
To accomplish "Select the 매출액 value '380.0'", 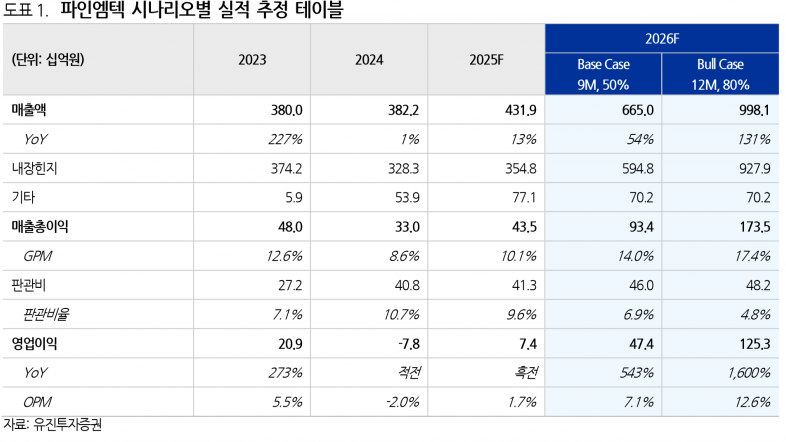I will coord(286,110).
